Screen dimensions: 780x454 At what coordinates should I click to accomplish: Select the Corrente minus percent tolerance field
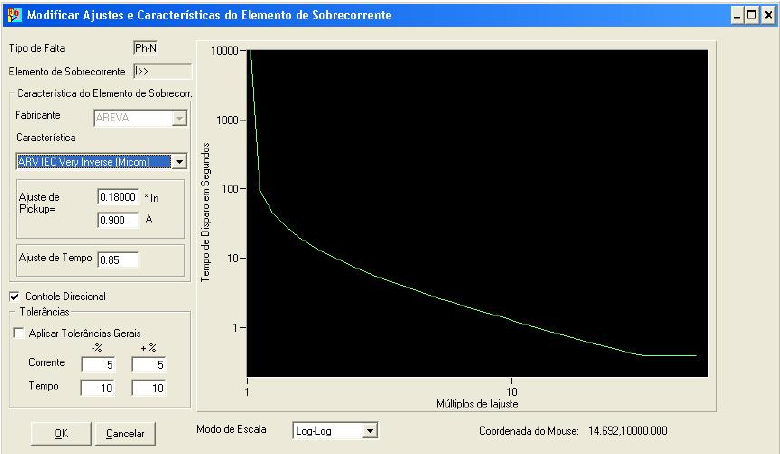click(x=98, y=364)
